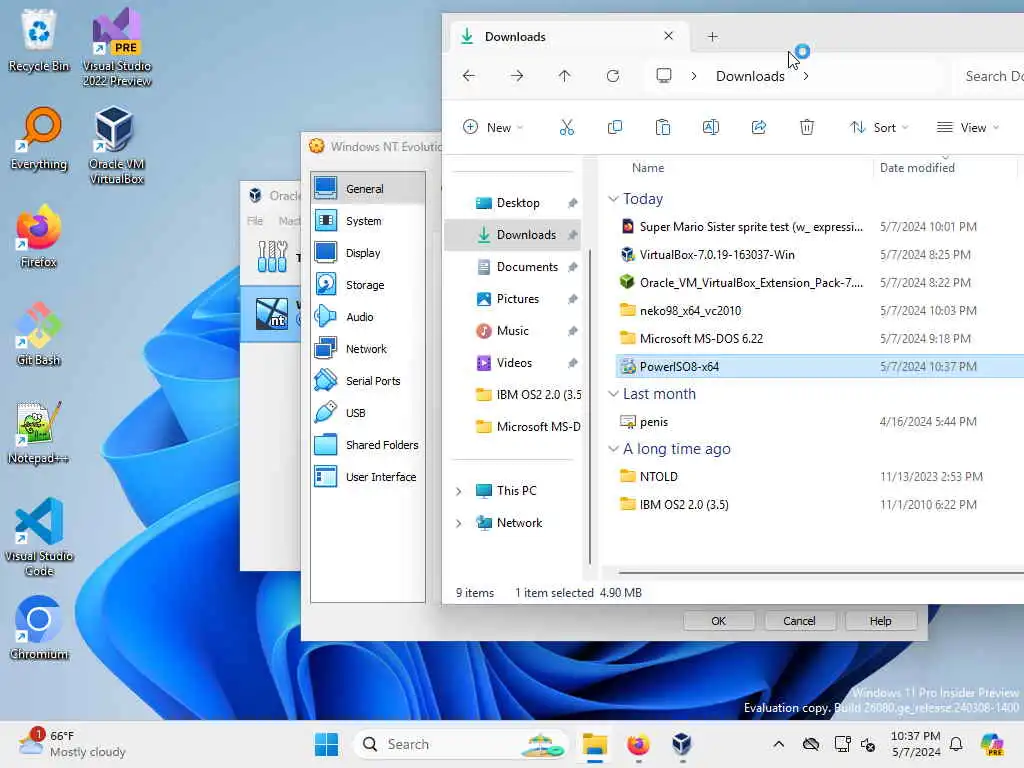Click the horizontal scrollbar in file list
Viewport: 1024px width, 768px height.
click(821, 573)
